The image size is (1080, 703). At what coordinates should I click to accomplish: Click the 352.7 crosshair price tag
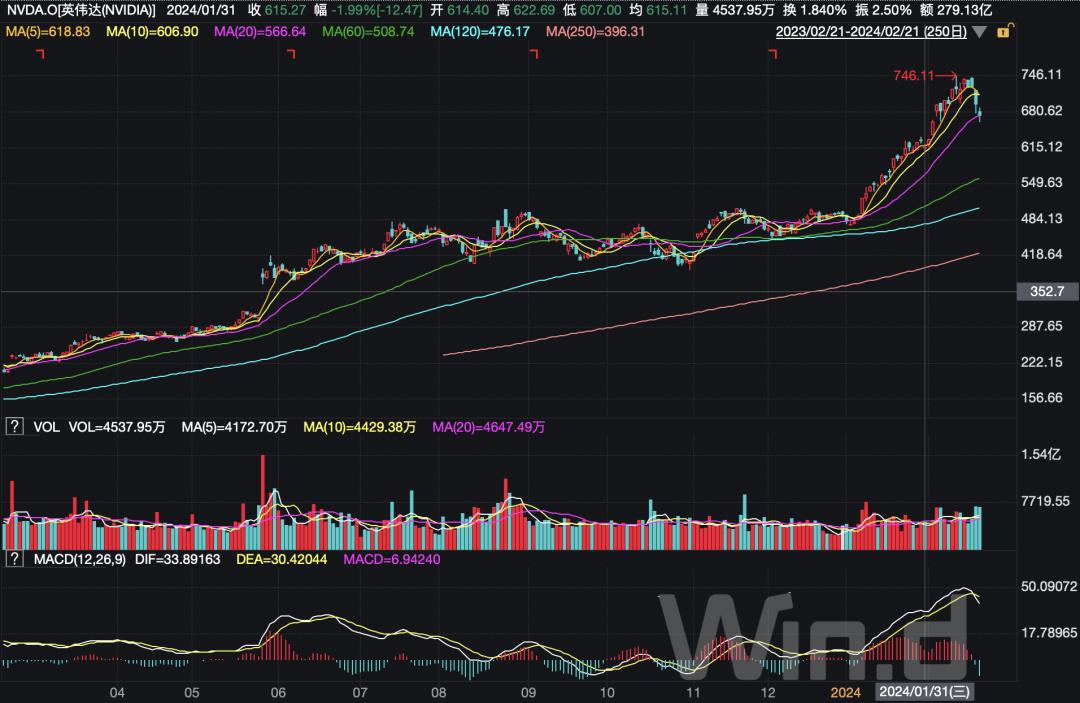click(1047, 291)
